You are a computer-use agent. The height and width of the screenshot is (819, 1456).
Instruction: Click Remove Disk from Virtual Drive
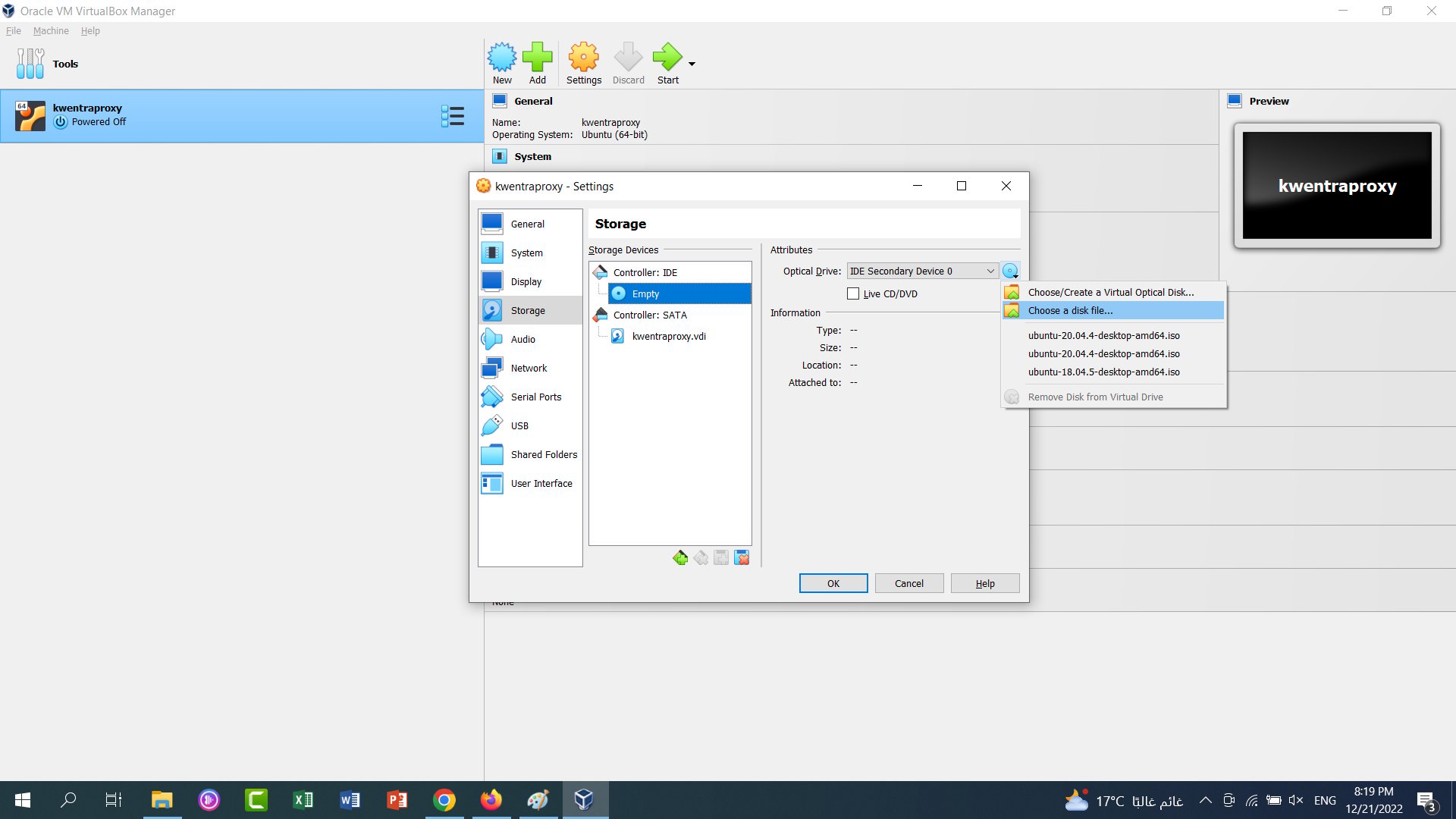tap(1113, 397)
